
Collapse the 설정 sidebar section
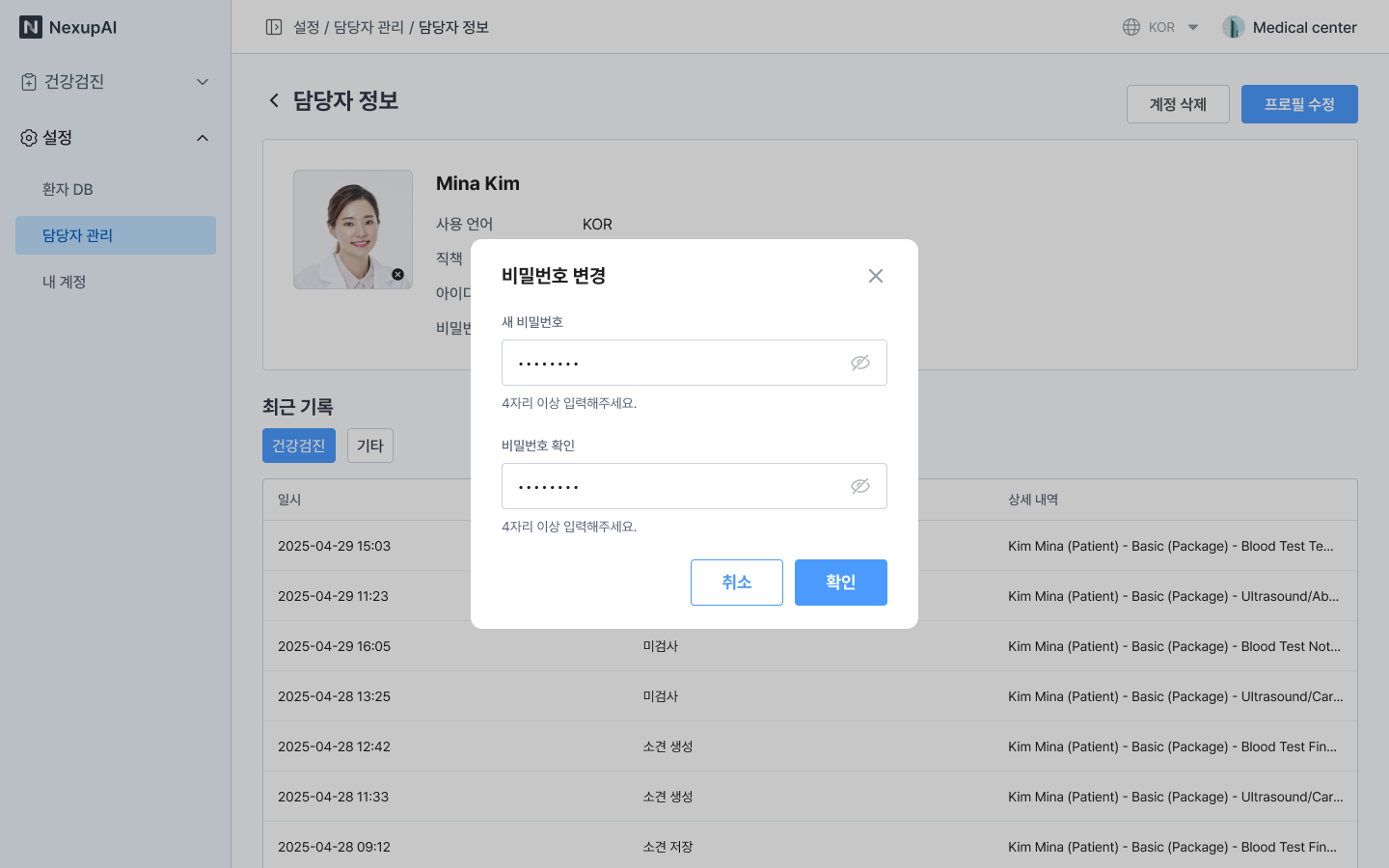click(203, 138)
